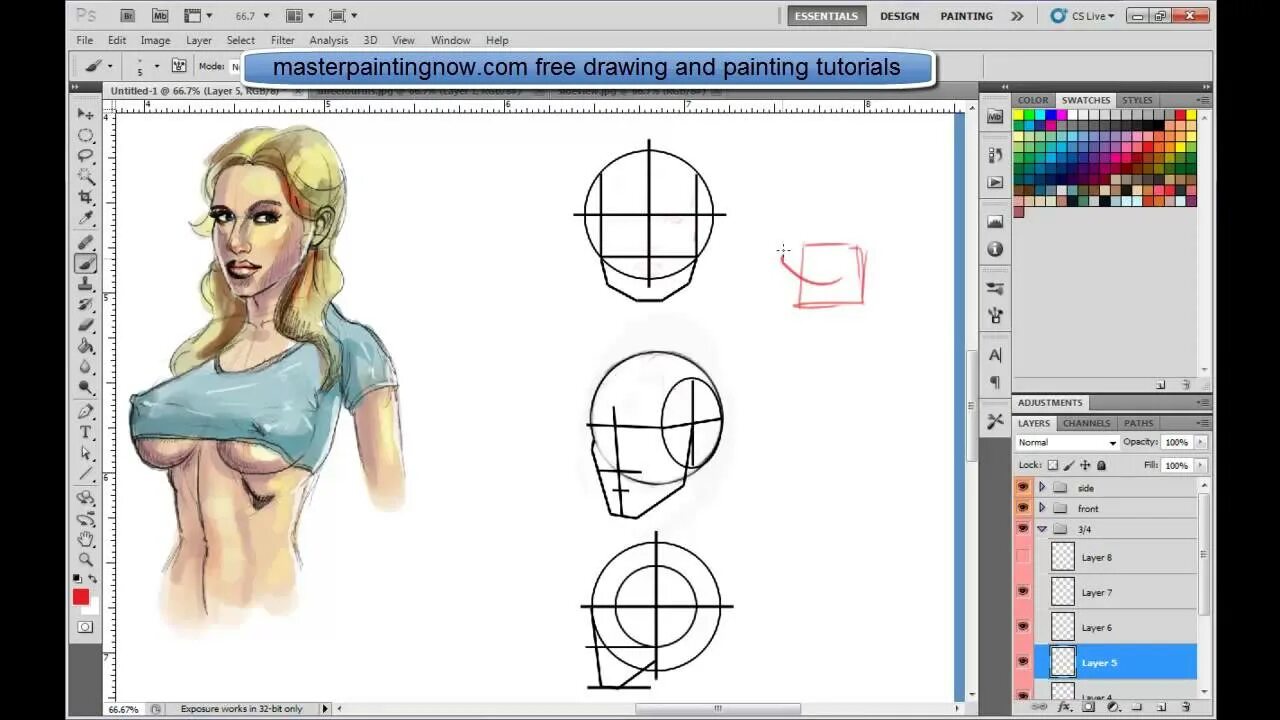Open the Filter menu
This screenshot has width=1280, height=720.
coord(283,40)
